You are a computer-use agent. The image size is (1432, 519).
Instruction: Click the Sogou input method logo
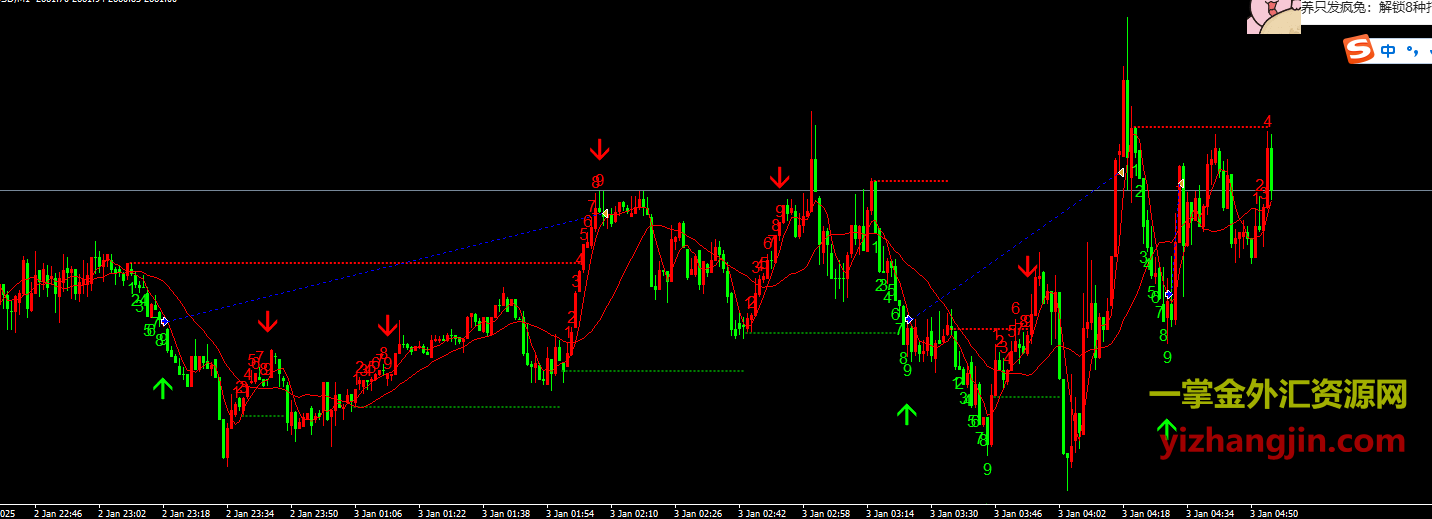point(1358,50)
